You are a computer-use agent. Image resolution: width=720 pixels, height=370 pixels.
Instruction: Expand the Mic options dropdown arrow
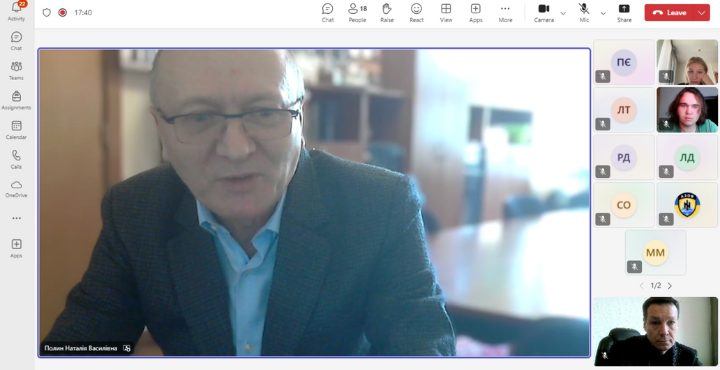[603, 13]
